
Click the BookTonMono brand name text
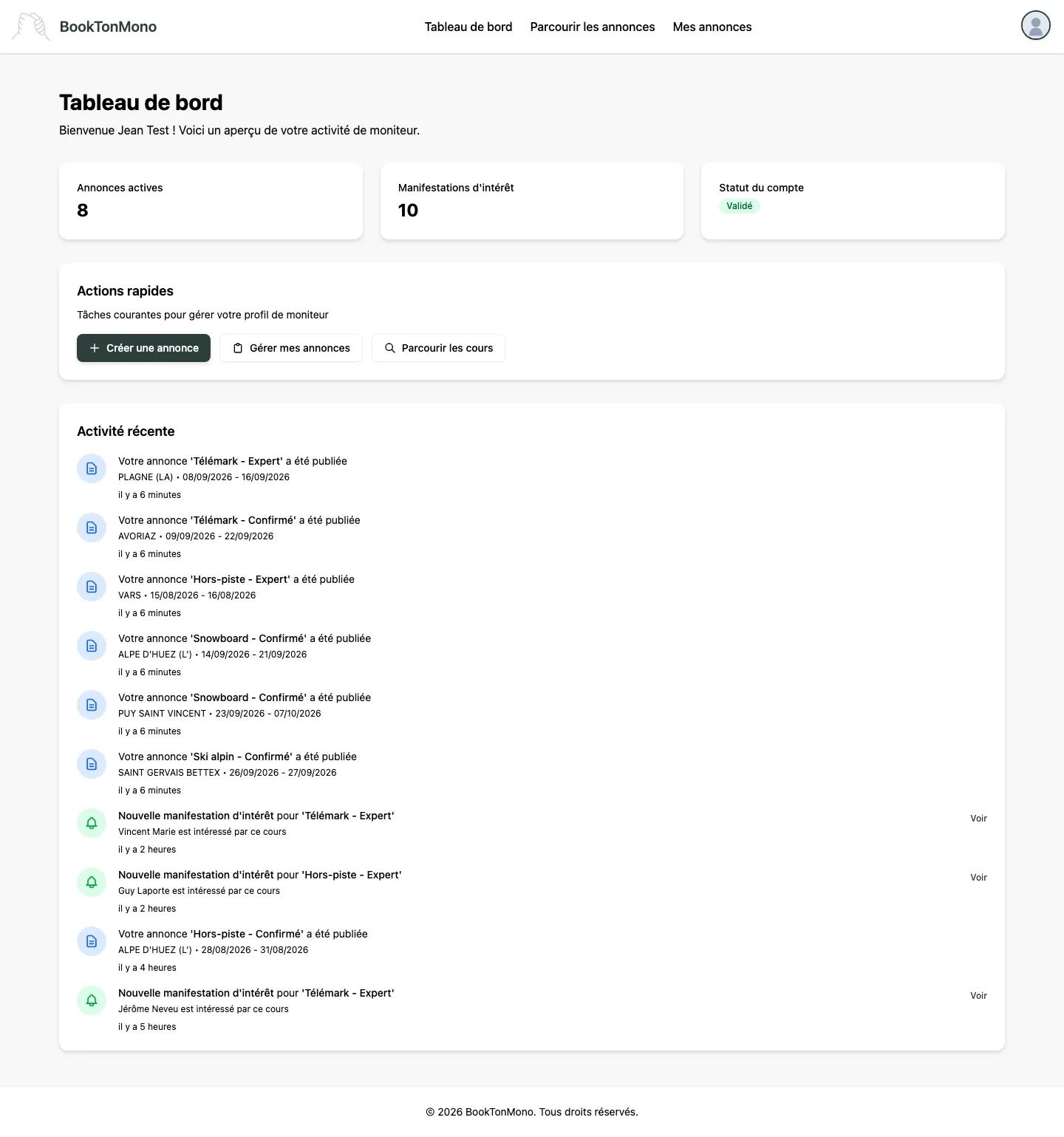click(108, 27)
